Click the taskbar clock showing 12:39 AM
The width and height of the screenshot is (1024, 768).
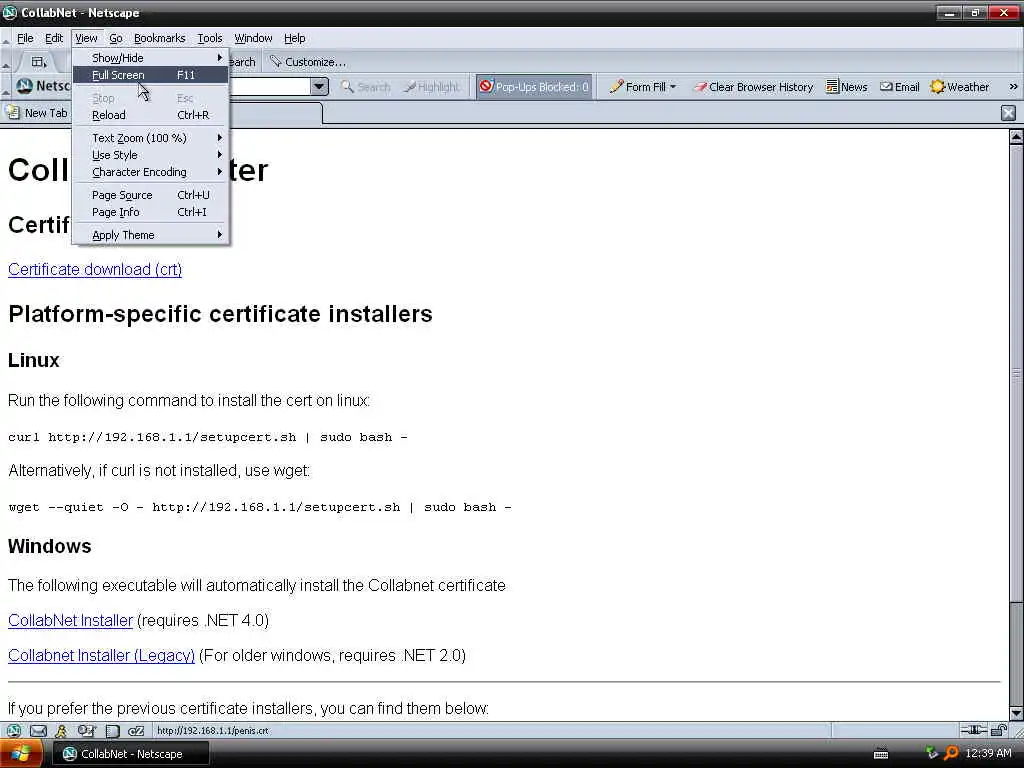pyautogui.click(x=988, y=754)
